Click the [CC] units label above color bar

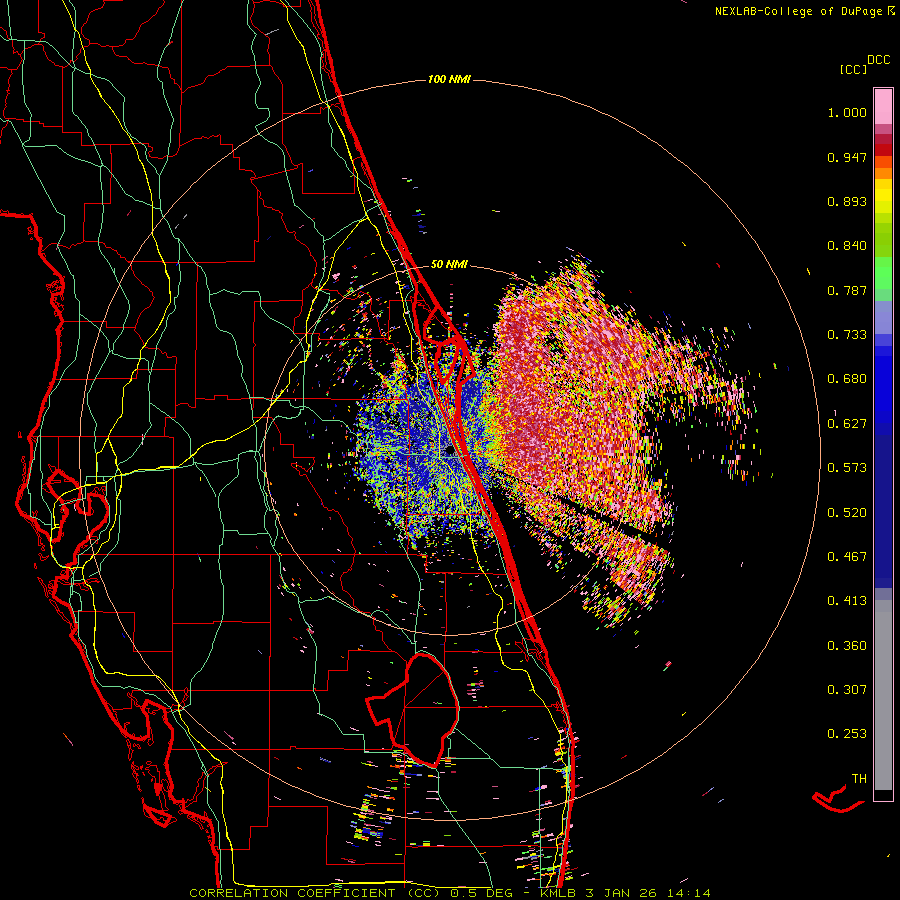[x=853, y=69]
